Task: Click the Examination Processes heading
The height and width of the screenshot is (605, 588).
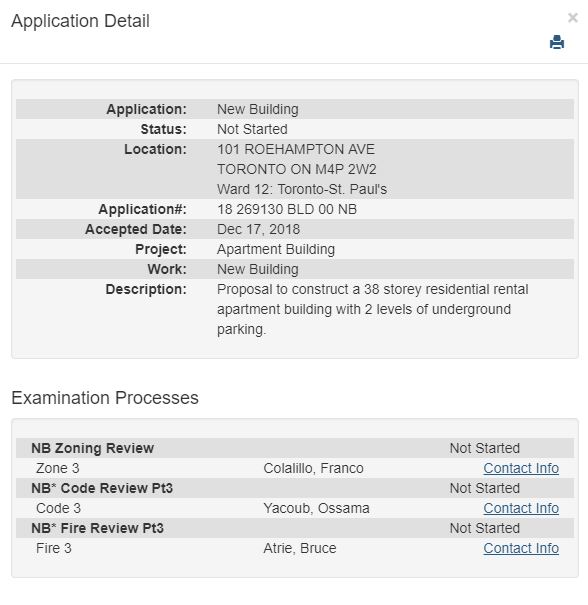Action: pyautogui.click(x=105, y=398)
